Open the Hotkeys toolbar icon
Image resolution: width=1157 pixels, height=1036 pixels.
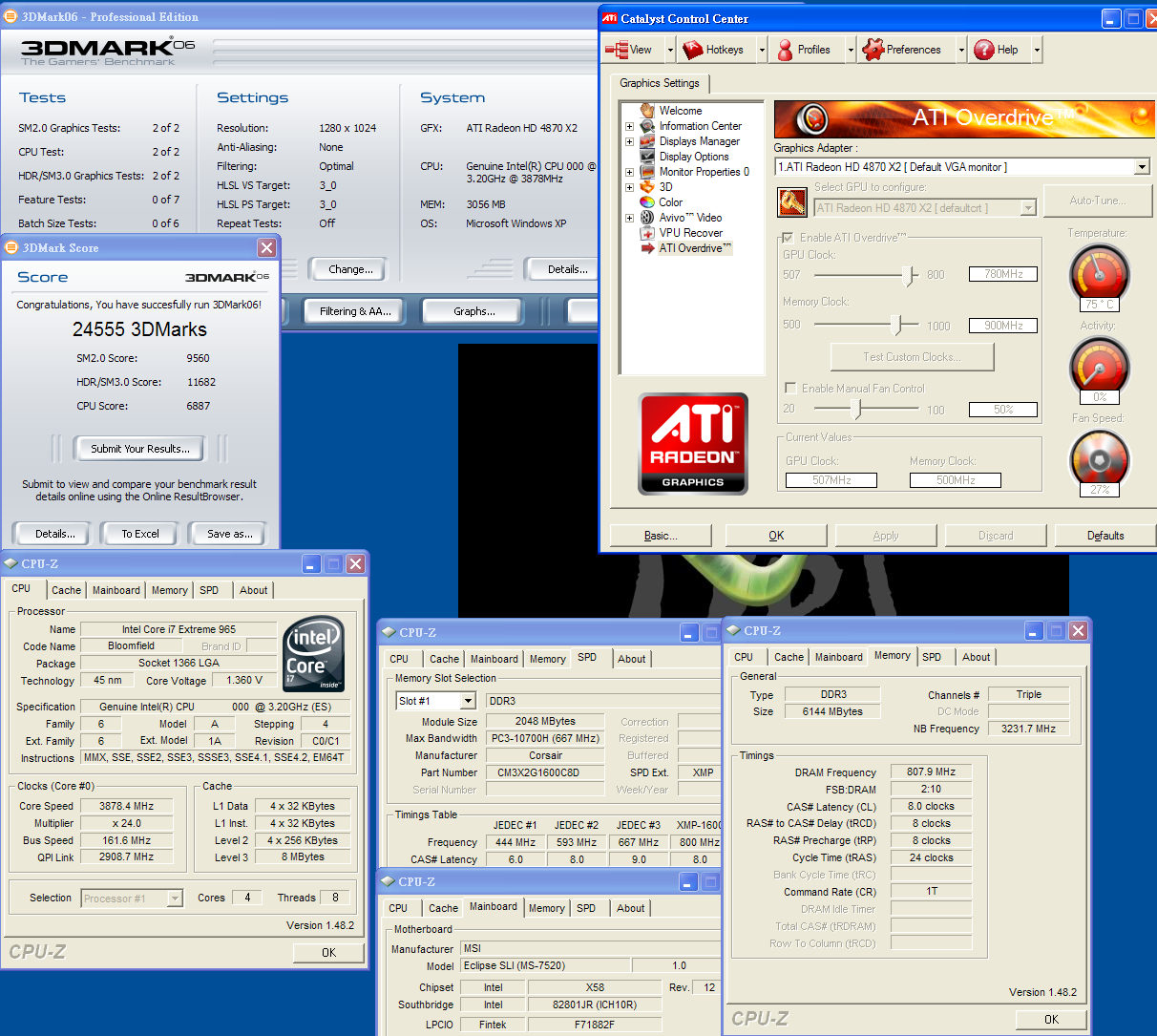[692, 50]
